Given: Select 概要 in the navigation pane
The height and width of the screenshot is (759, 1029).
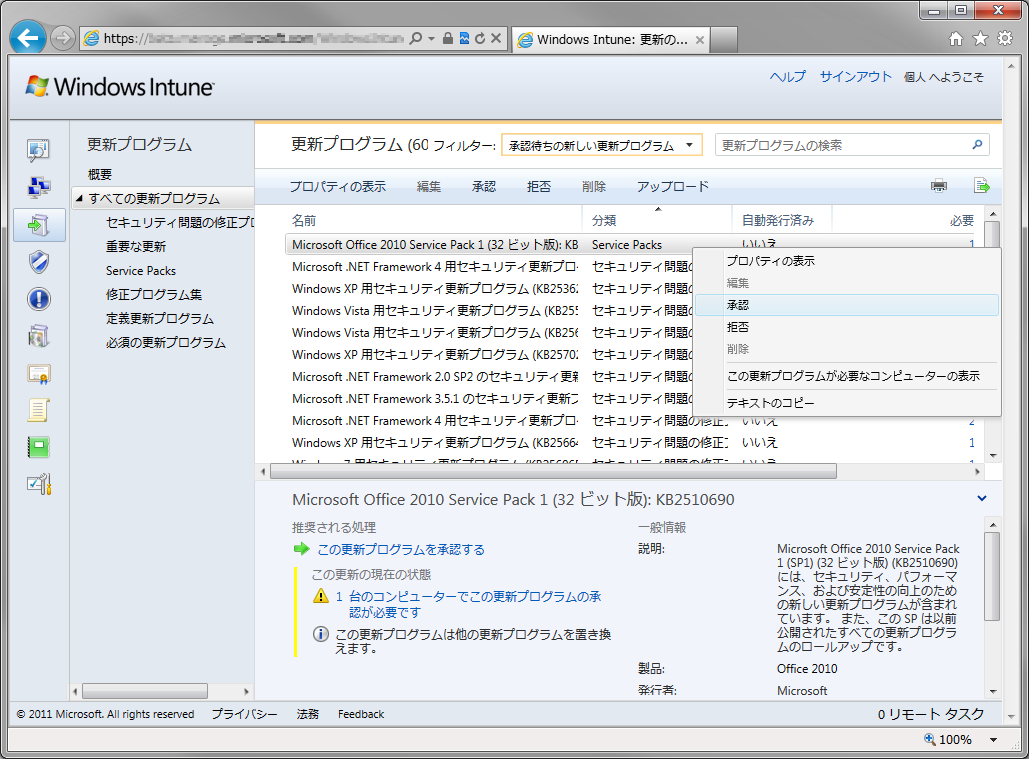Looking at the screenshot, I should click(100, 174).
